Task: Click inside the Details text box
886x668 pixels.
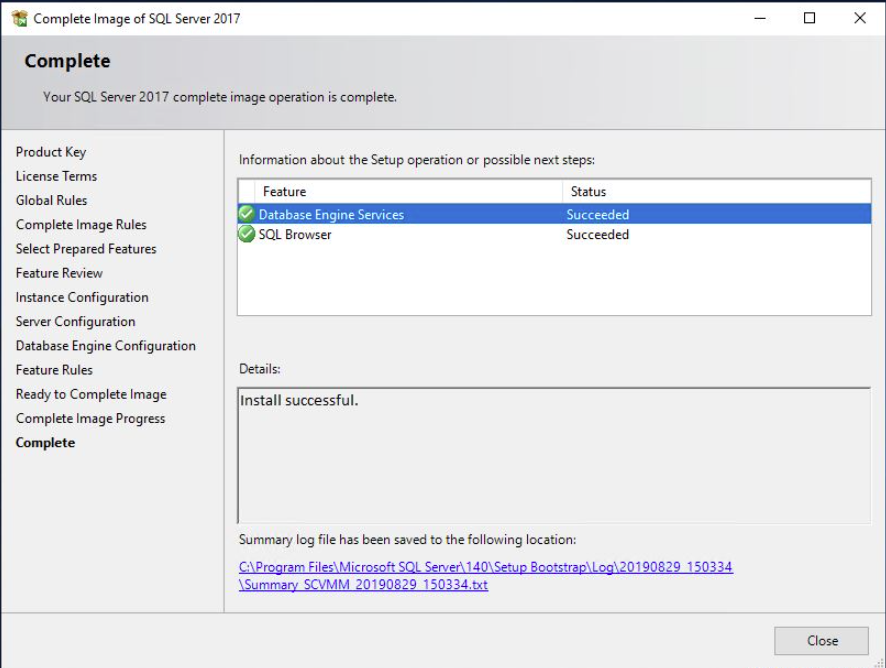Action: pos(554,456)
